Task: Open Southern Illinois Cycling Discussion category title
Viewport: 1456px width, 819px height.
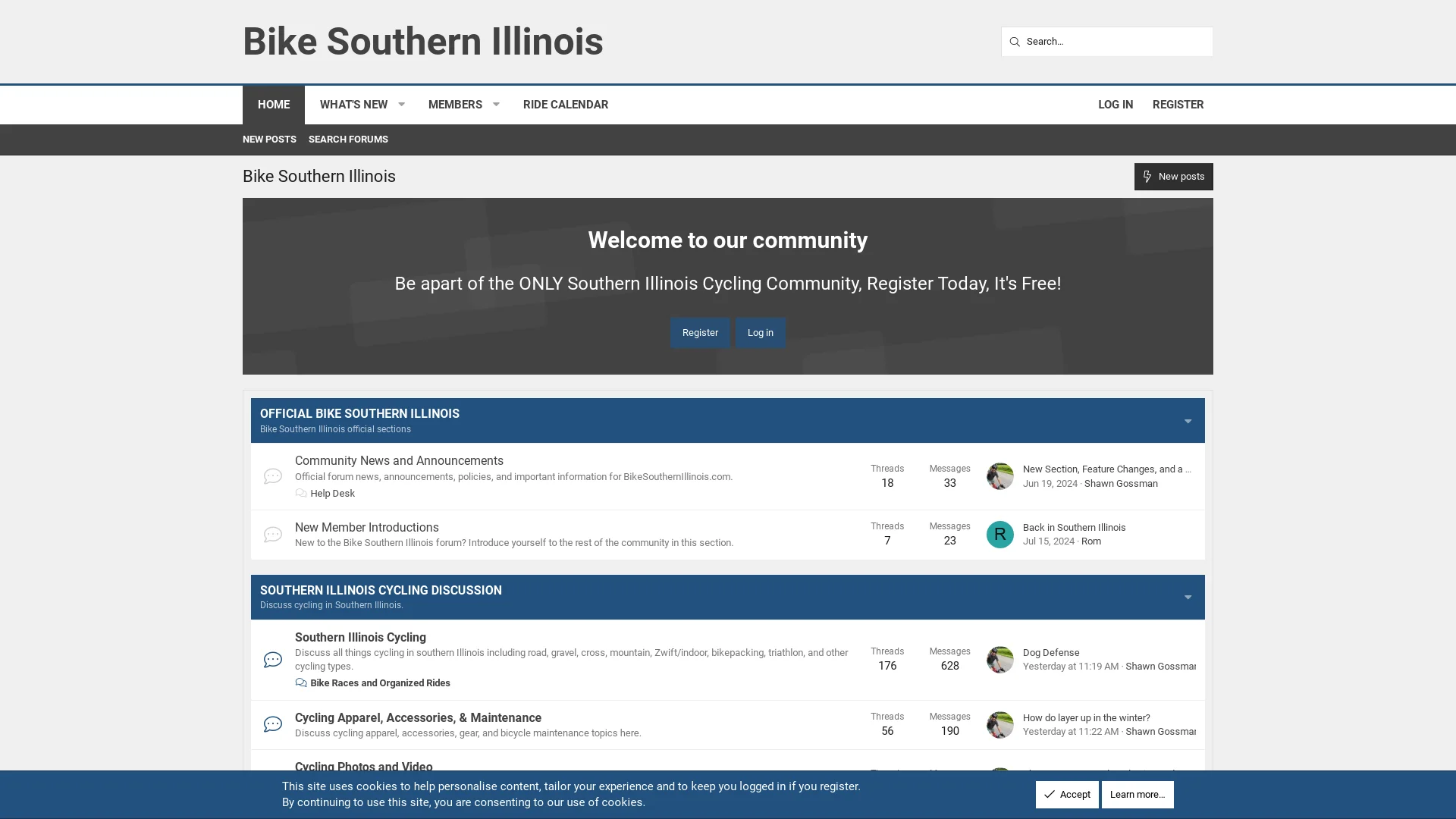Action: [381, 591]
